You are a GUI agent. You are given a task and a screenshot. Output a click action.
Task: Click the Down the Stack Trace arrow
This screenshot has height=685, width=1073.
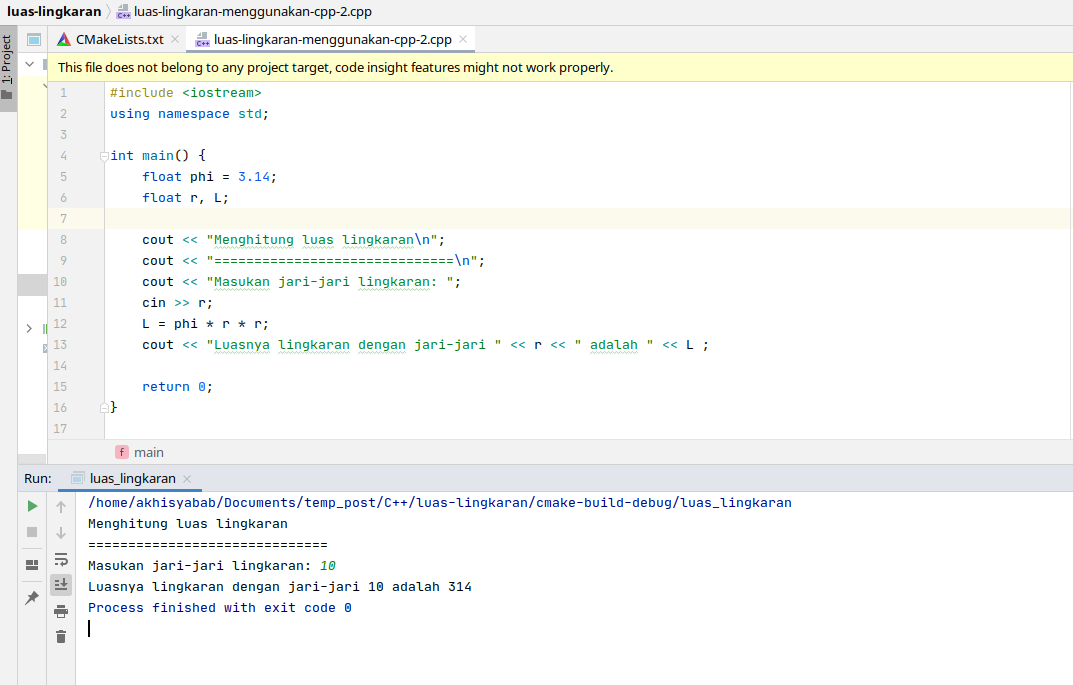pos(60,532)
